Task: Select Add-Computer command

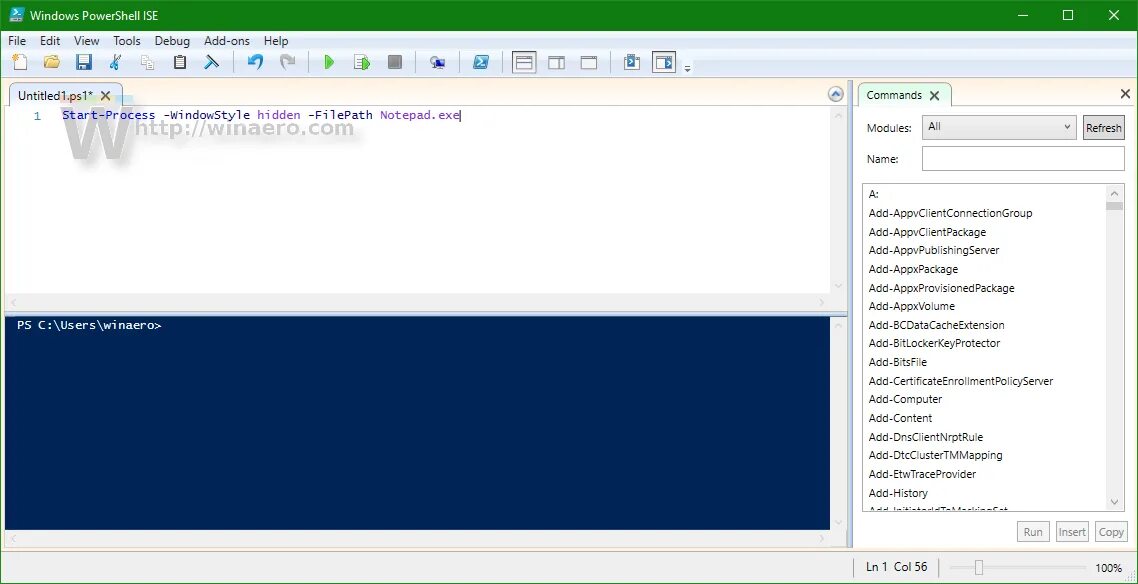Action: 905,399
